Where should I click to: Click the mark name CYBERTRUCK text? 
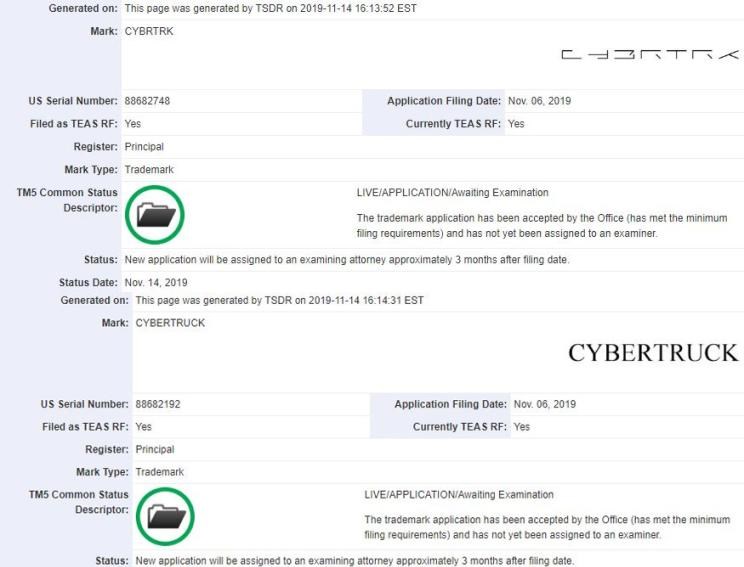point(170,323)
